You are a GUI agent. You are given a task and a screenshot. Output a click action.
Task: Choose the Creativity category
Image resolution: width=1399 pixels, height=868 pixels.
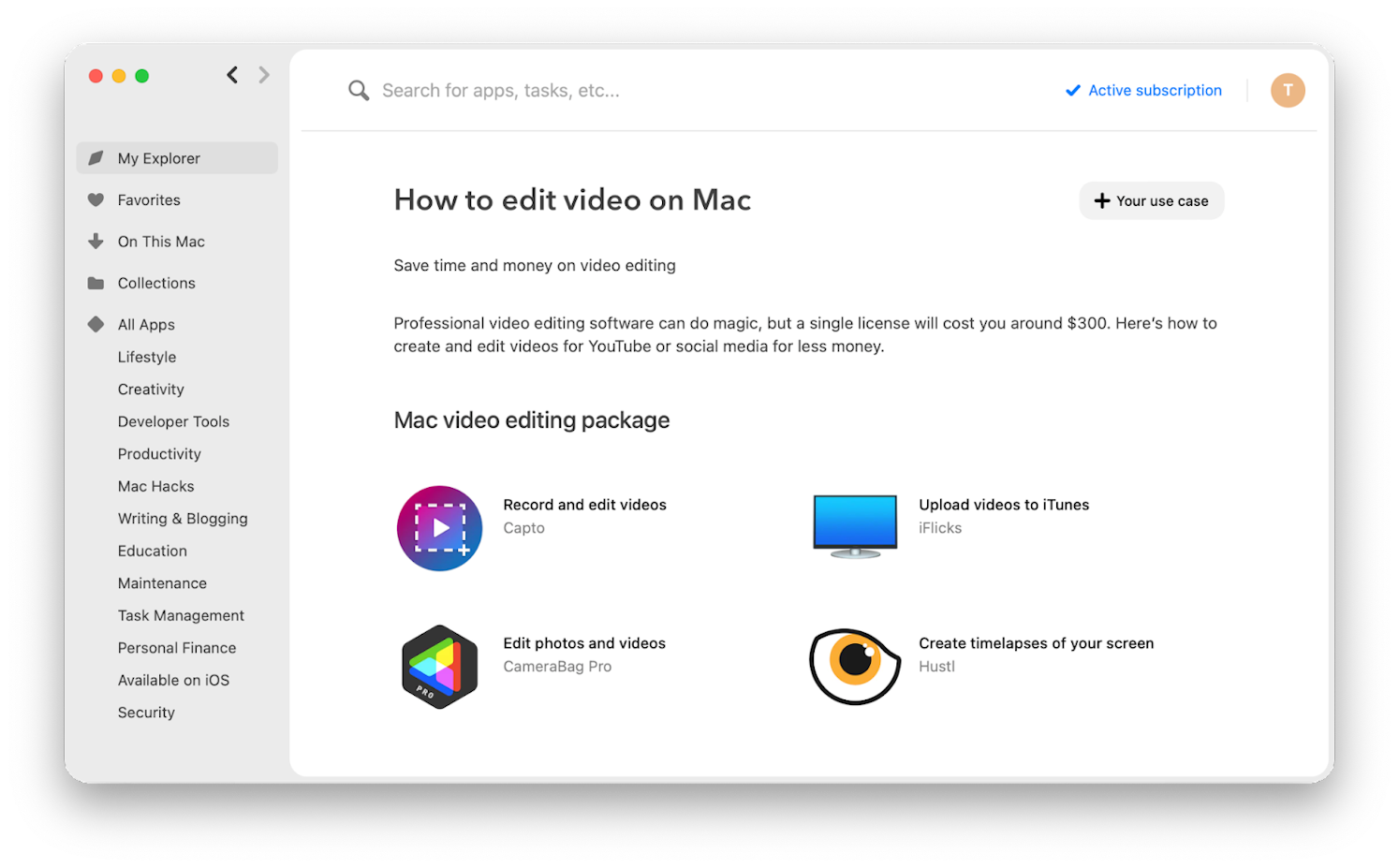[151, 390]
